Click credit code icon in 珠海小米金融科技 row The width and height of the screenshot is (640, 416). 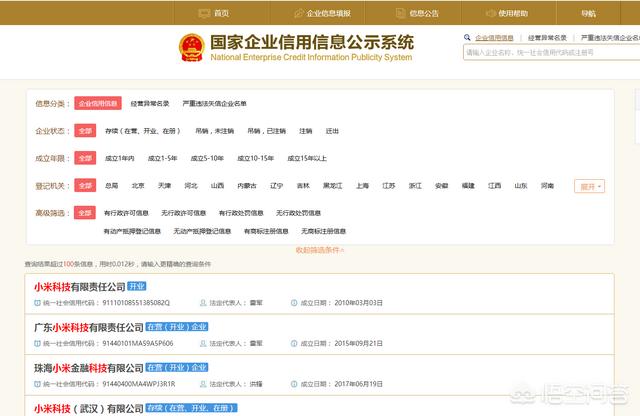click(38, 384)
